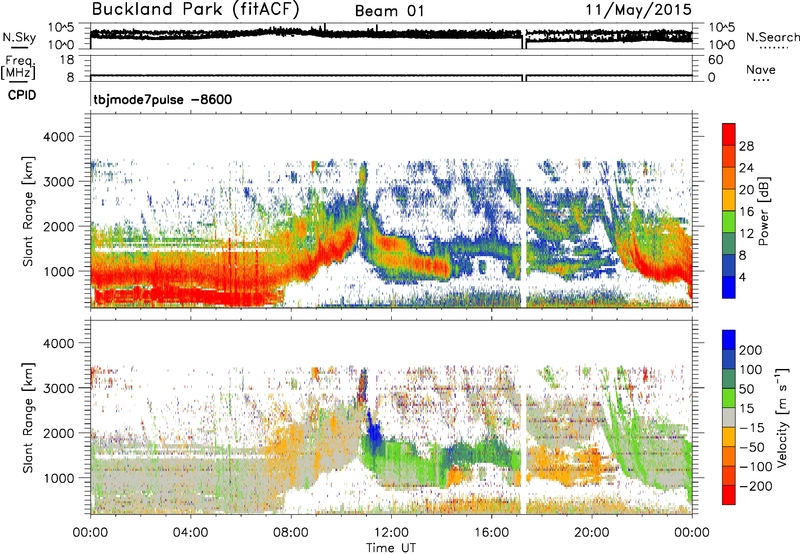Screen dimensions: 800x554
Task: Click the '12:00' time tick label
Action: pos(391,533)
